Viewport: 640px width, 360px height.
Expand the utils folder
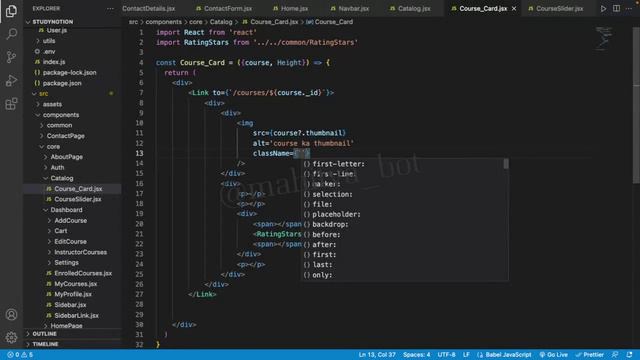[49, 41]
